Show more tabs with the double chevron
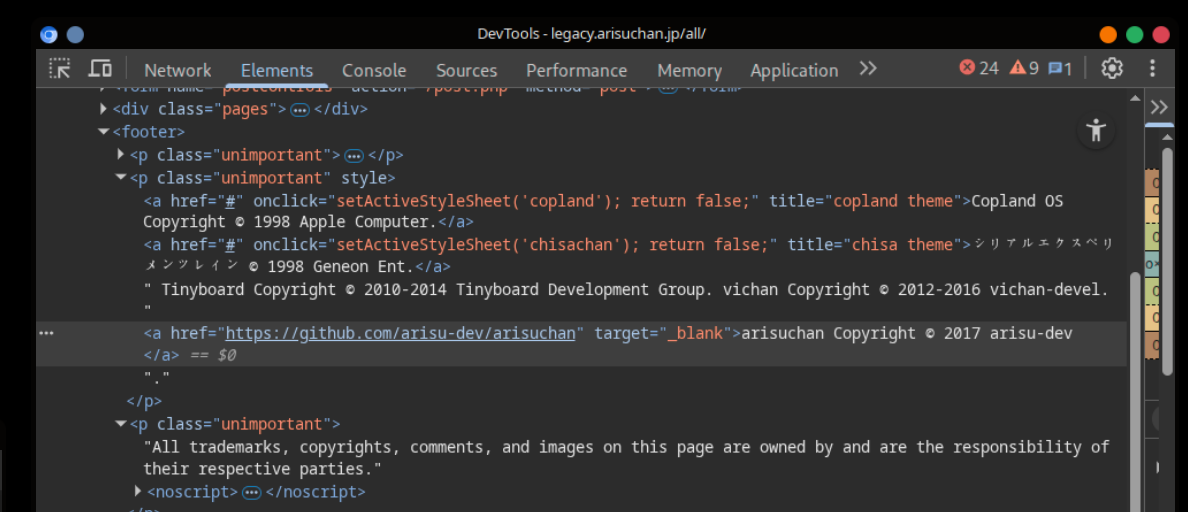Viewport: 1188px width, 512px height. [867, 69]
